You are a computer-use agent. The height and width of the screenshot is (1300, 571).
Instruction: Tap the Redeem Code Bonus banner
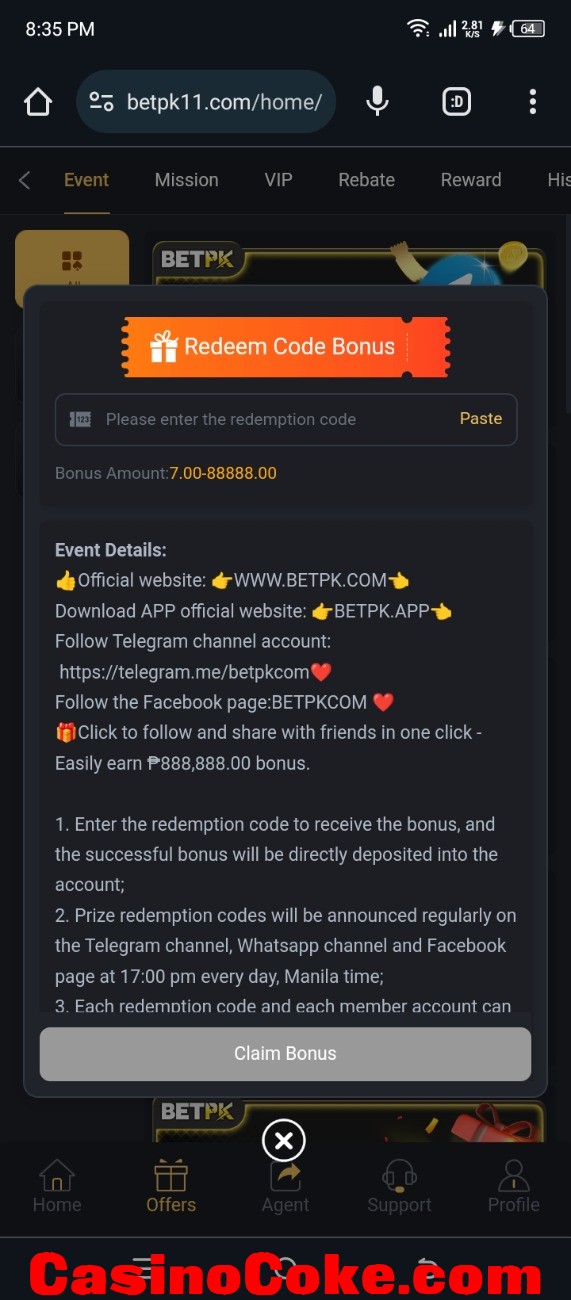click(285, 347)
